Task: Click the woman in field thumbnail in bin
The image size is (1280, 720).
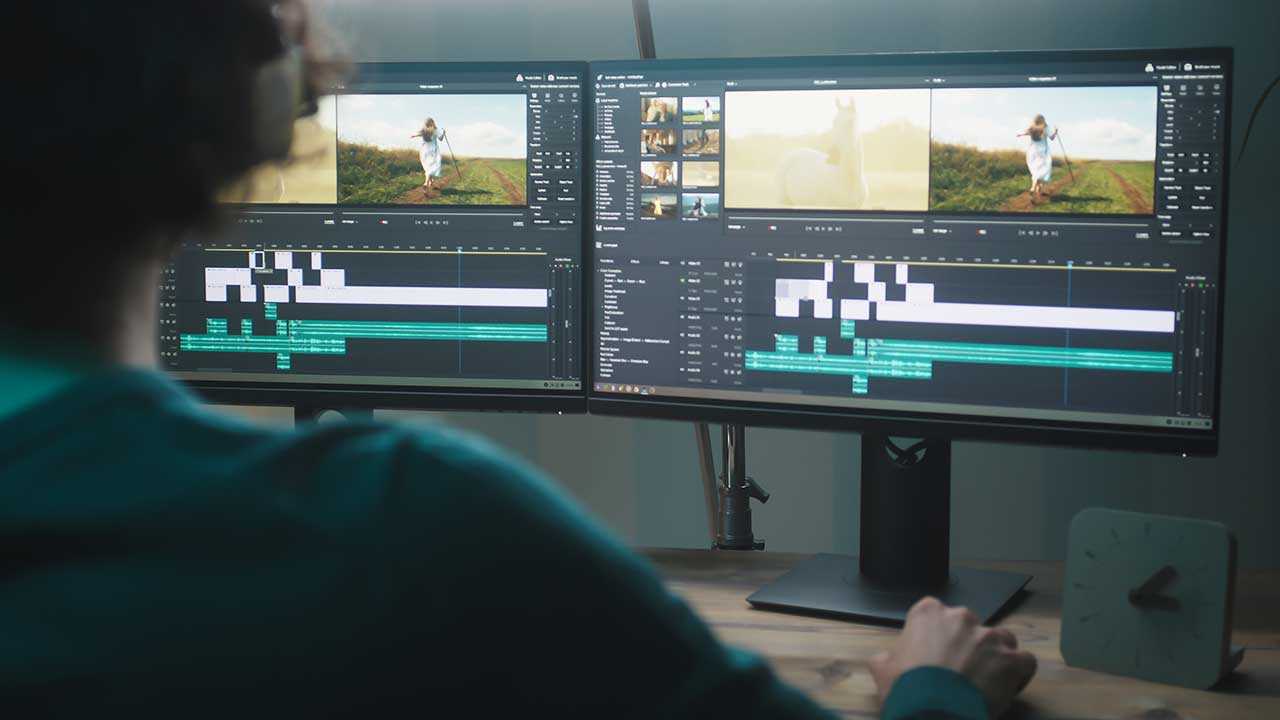Action: click(x=700, y=109)
